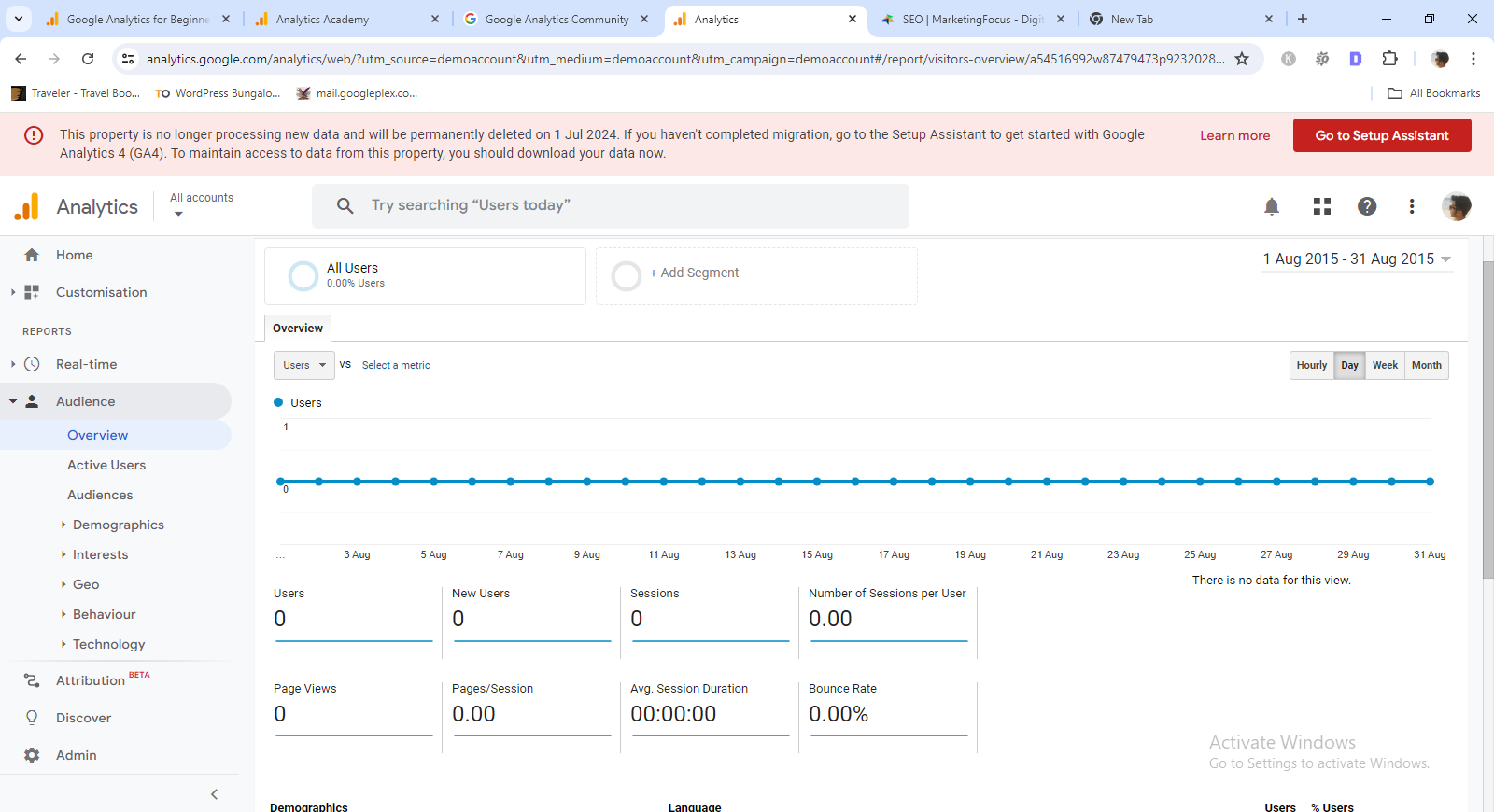Switch chart granularity to Day
This screenshot has height=812, width=1494.
[1350, 365]
